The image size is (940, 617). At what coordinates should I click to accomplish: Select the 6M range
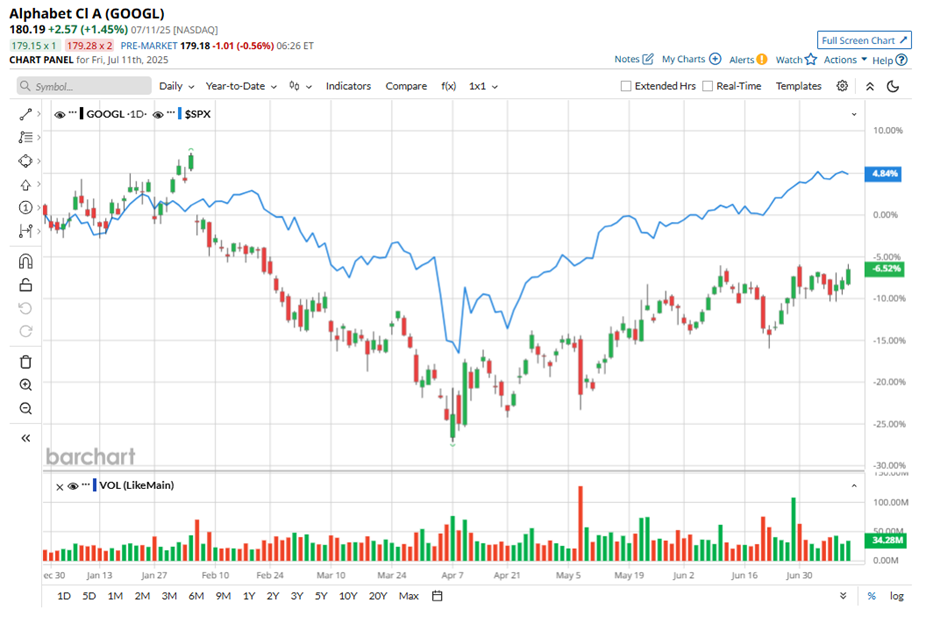click(x=196, y=596)
